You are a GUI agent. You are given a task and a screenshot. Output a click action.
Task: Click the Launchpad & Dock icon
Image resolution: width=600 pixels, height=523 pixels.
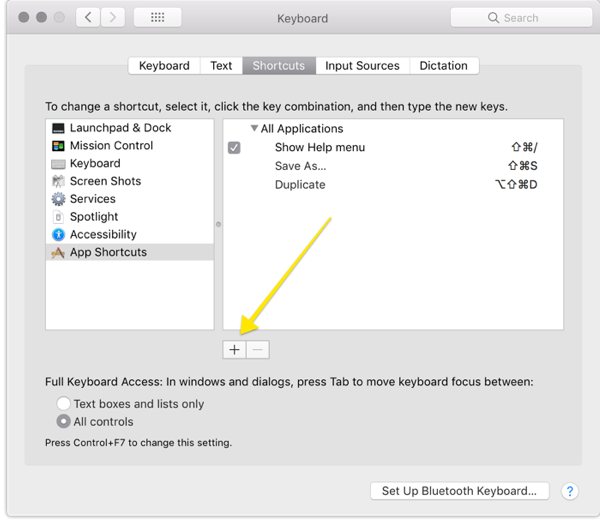point(59,128)
